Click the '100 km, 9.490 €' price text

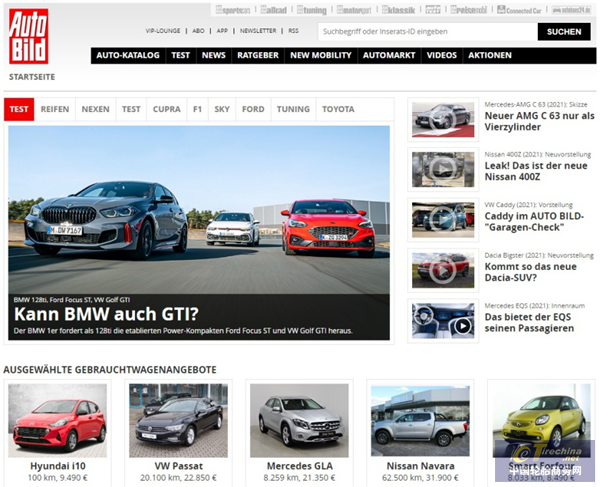coord(58,478)
